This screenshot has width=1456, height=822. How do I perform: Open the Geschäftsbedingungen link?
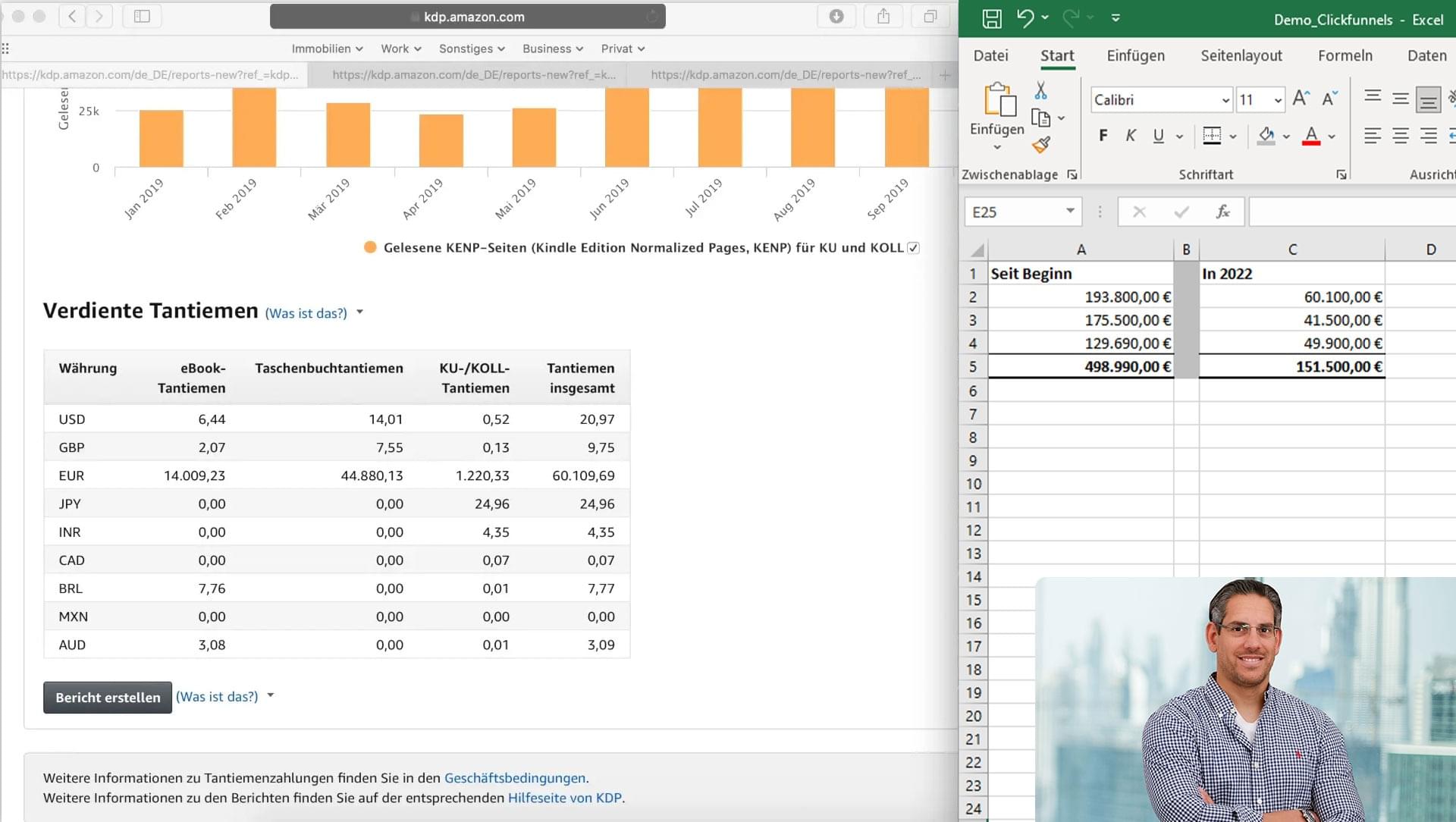[514, 777]
